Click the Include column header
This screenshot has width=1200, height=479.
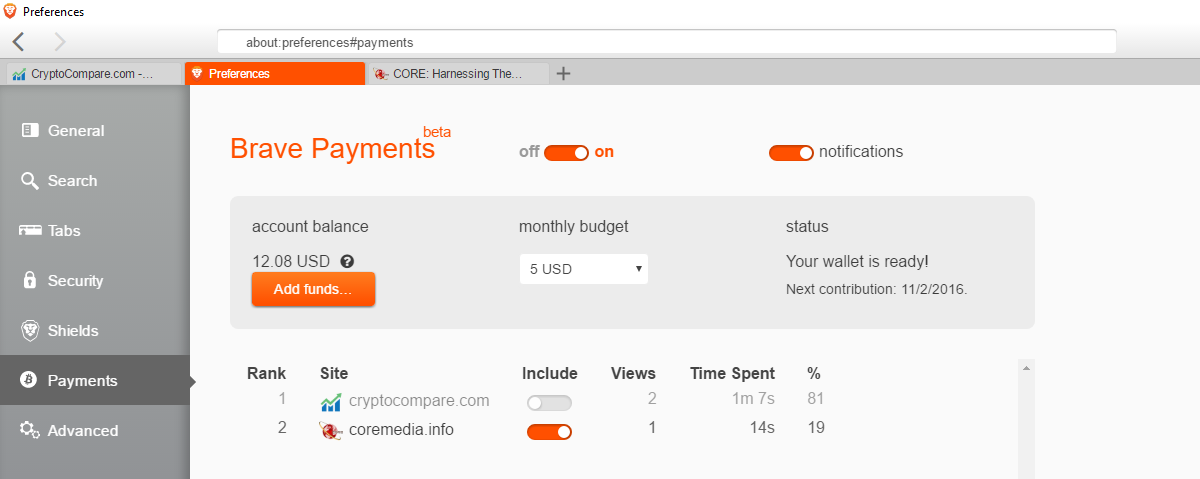(x=550, y=373)
